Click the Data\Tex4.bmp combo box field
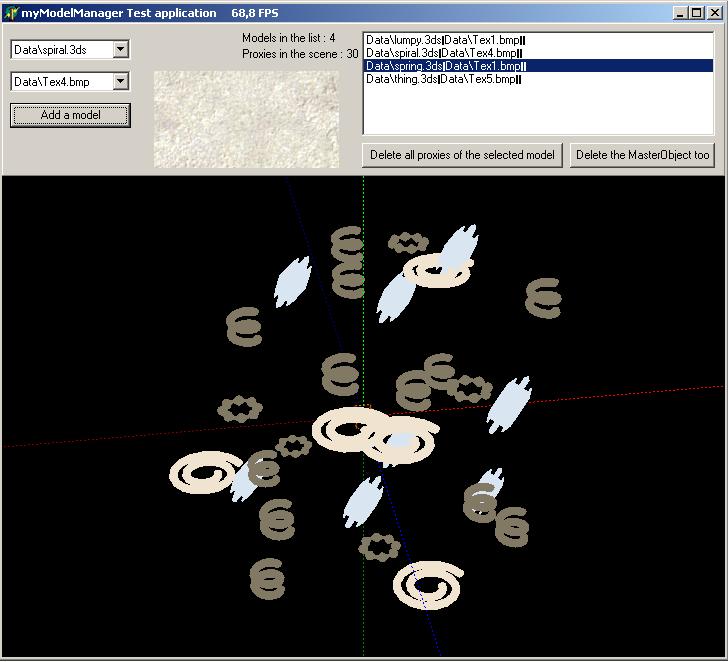The width and height of the screenshot is (728, 662). tap(70, 82)
